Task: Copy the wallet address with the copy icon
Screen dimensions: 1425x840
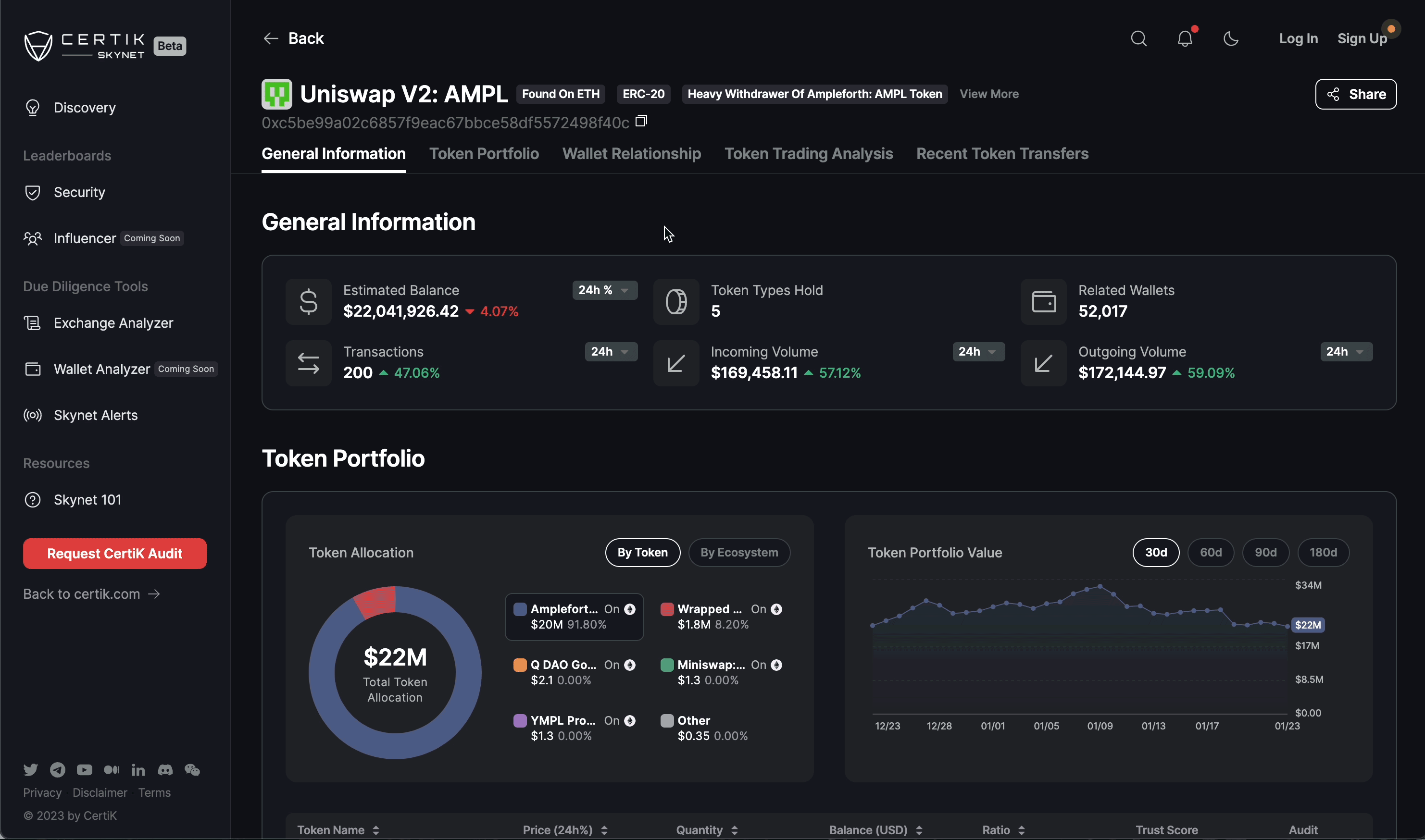Action: click(x=641, y=121)
